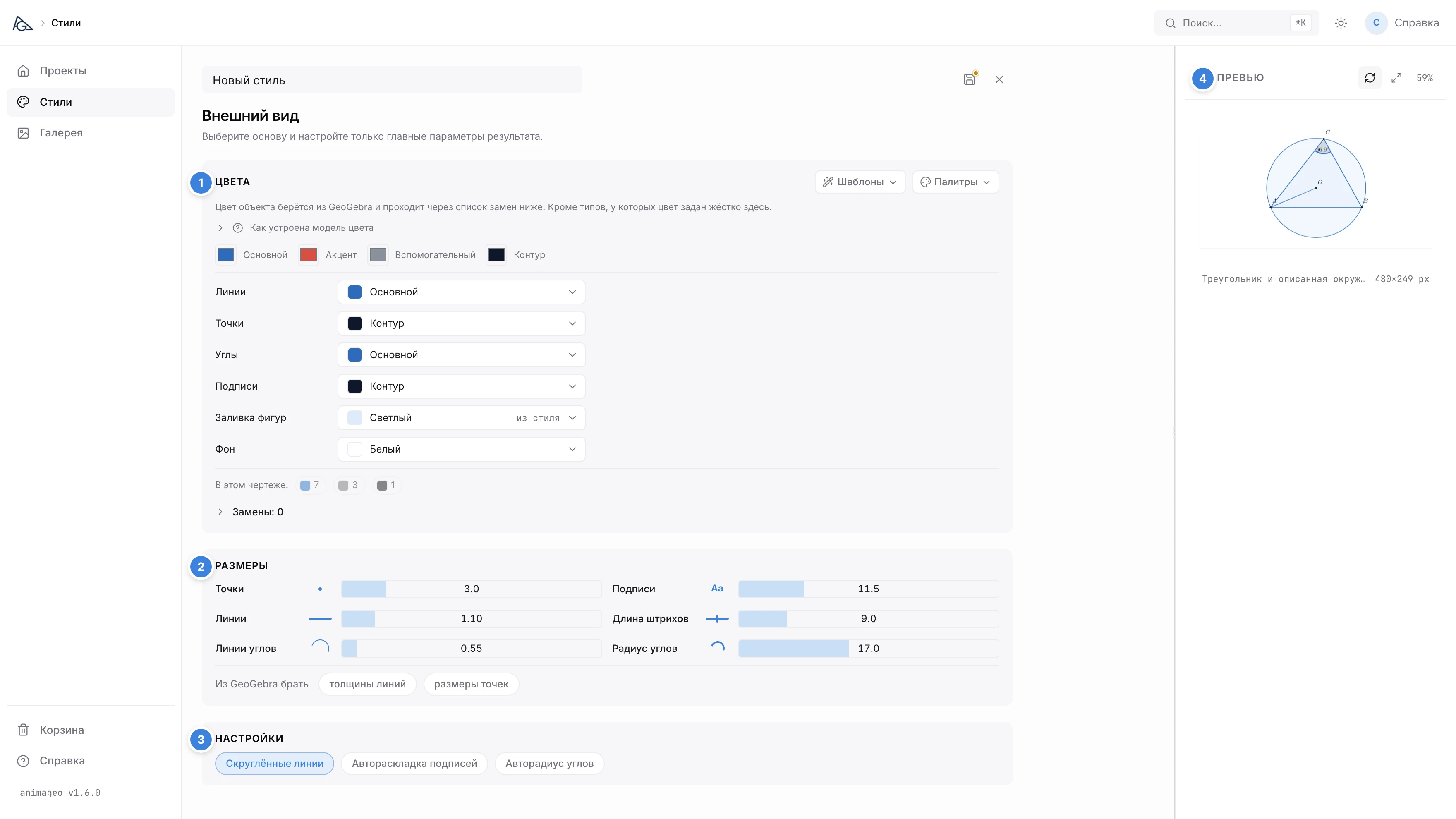Click the user avatar C
This screenshot has width=1456, height=819.
(x=1376, y=23)
